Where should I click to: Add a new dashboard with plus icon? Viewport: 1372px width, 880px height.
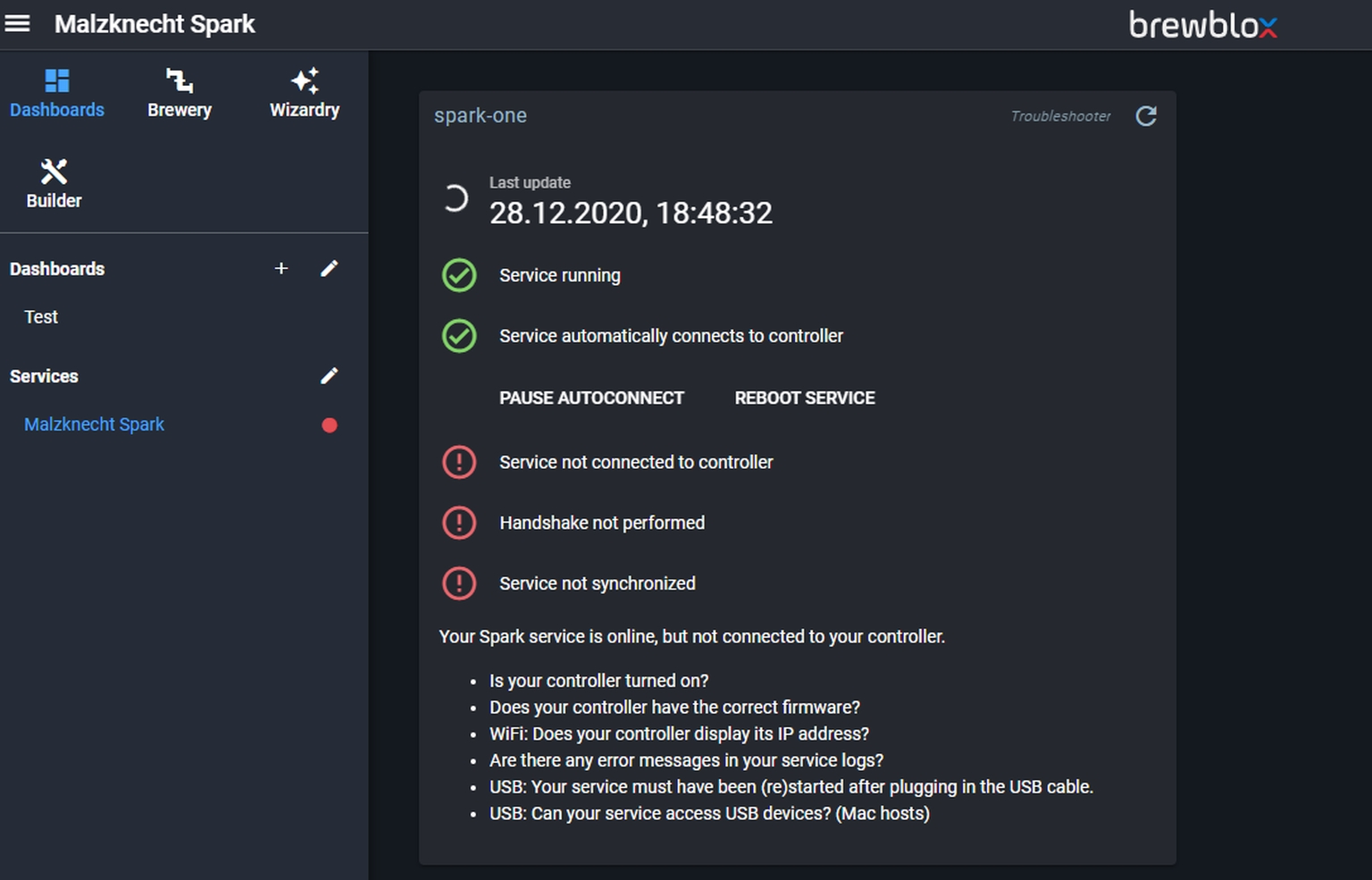tap(281, 269)
